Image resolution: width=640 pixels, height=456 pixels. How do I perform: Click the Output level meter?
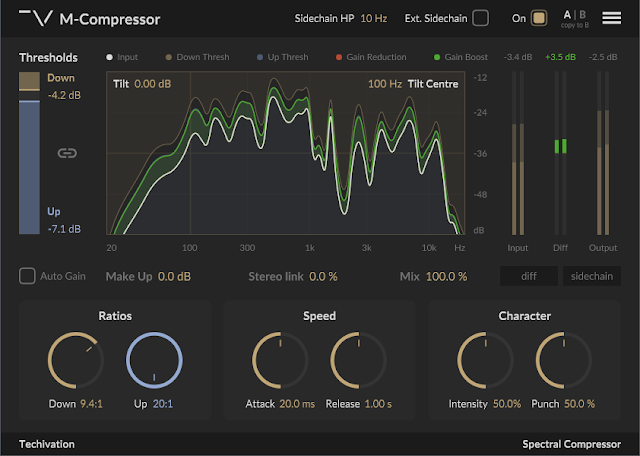[603, 153]
